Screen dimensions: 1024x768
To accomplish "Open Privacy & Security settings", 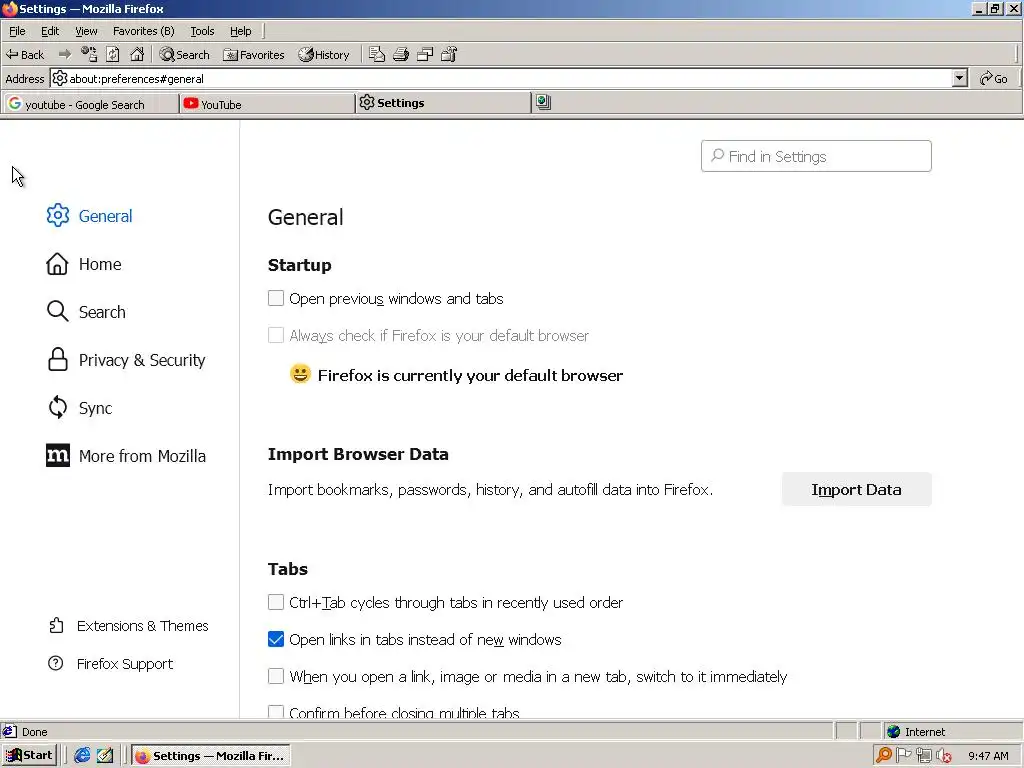I will 126,360.
